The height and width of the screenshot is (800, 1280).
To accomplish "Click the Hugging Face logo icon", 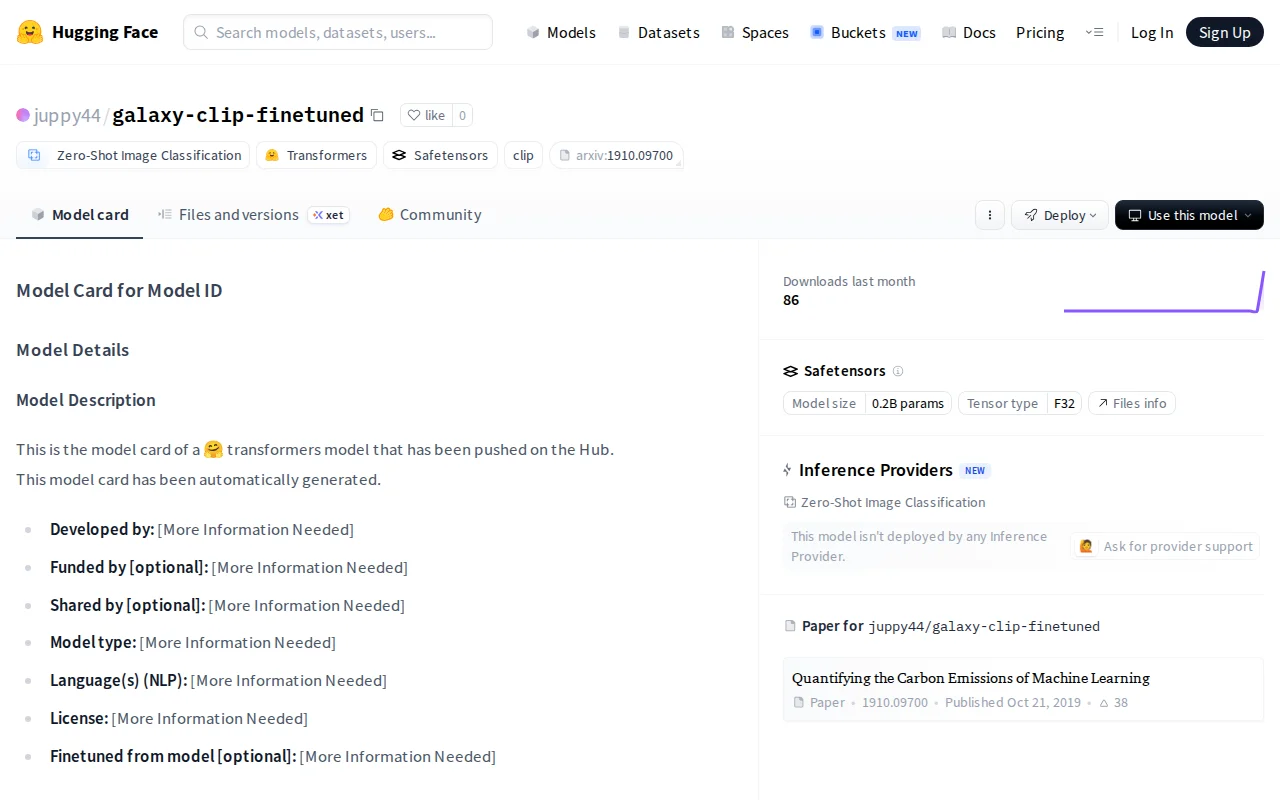I will click(x=30, y=32).
